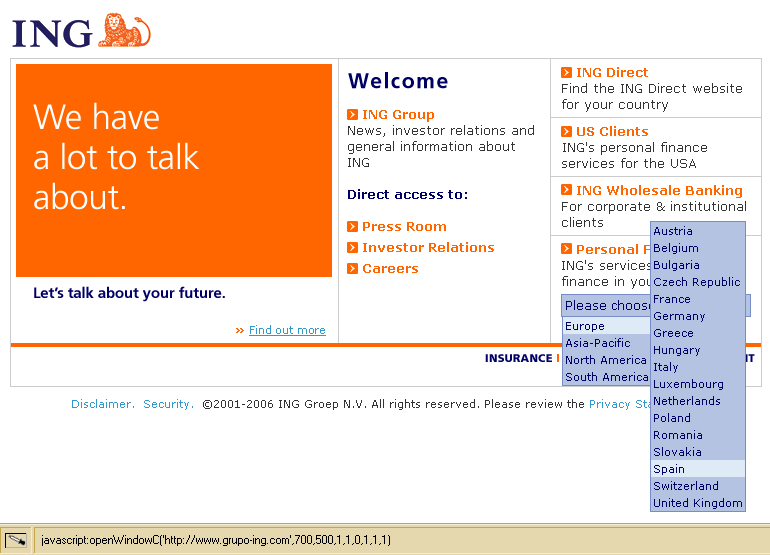
Task: Click the INSURANCE text in the bottom bar
Action: click(519, 358)
